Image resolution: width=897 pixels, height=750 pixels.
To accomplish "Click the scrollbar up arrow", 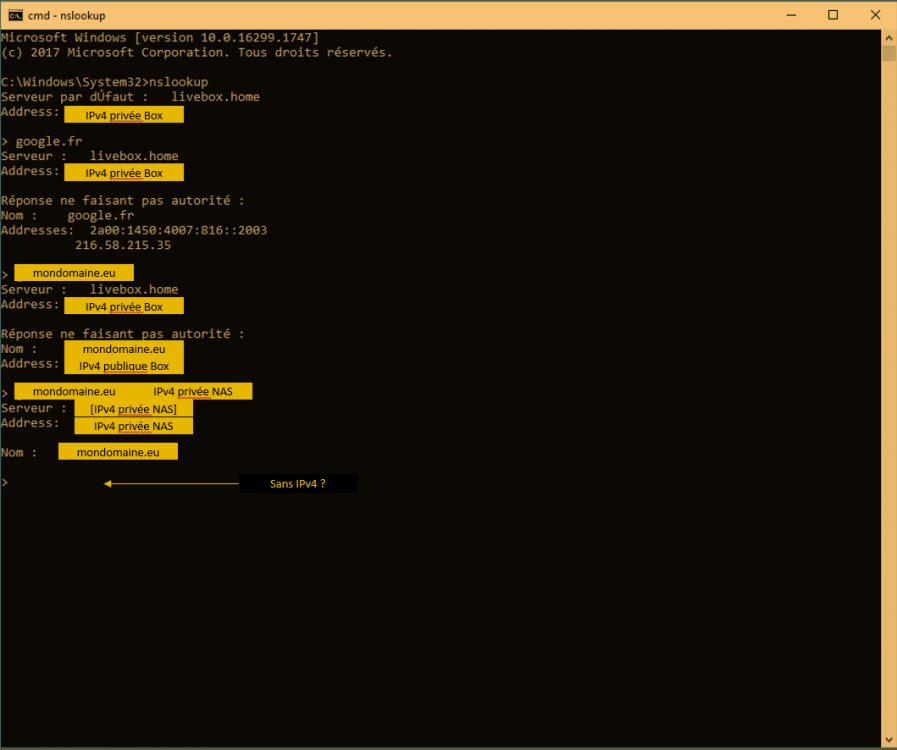I will (888, 37).
